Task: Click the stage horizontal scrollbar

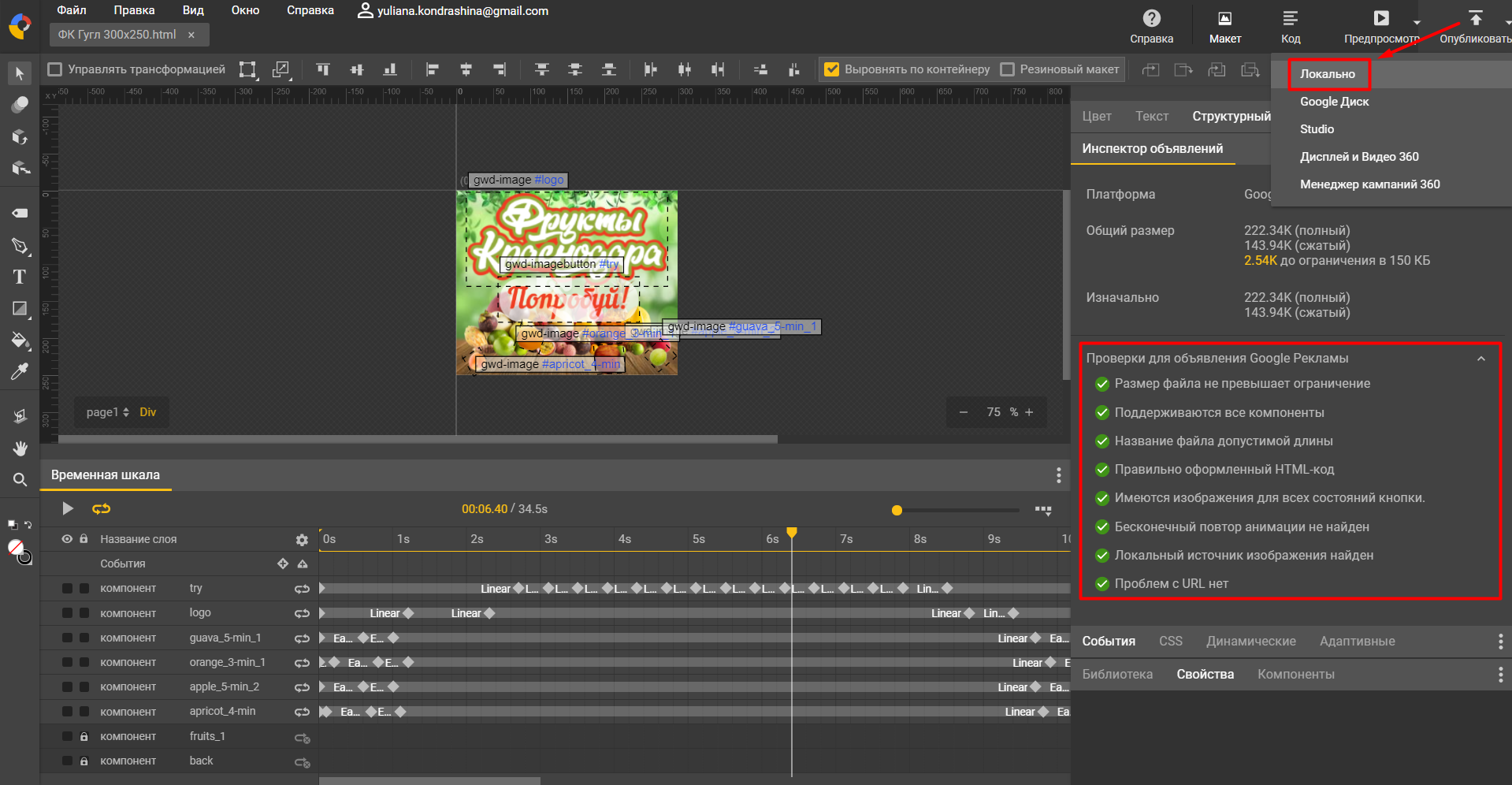Action: pos(418,440)
